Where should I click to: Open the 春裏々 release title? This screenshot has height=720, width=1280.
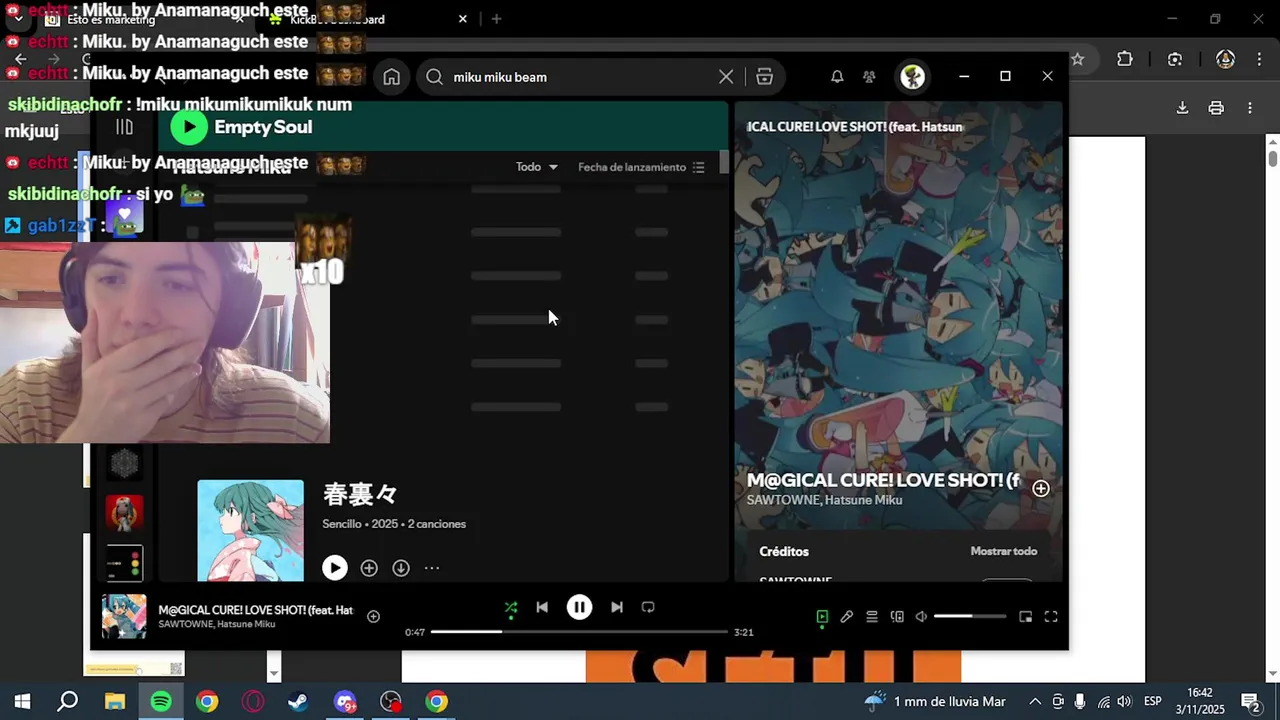[360, 494]
